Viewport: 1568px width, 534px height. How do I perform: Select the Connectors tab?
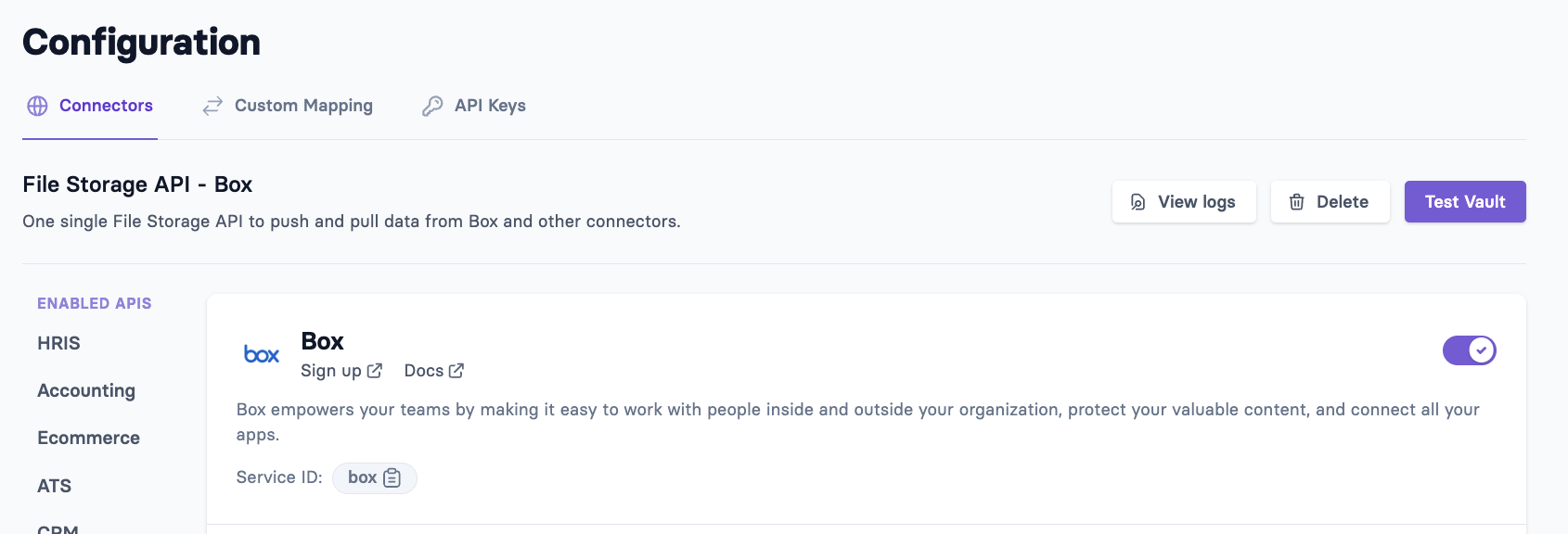[x=106, y=106]
